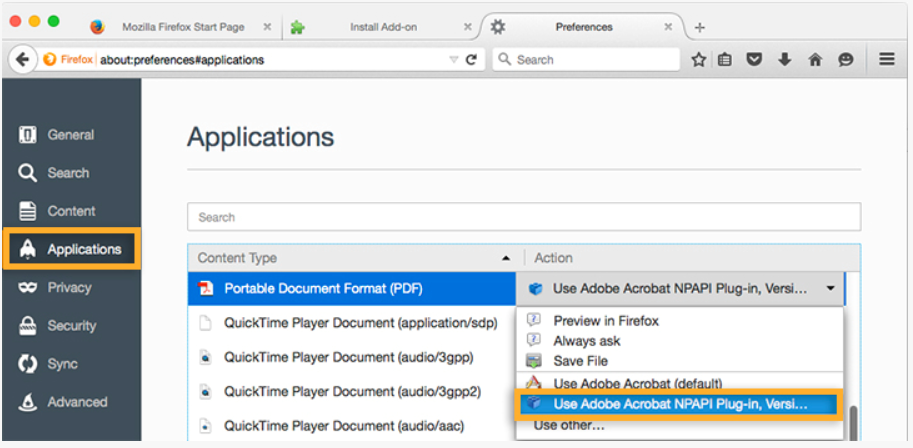This screenshot has height=448, width=913.
Task: Reload the page with refresh icon
Action: tap(471, 60)
